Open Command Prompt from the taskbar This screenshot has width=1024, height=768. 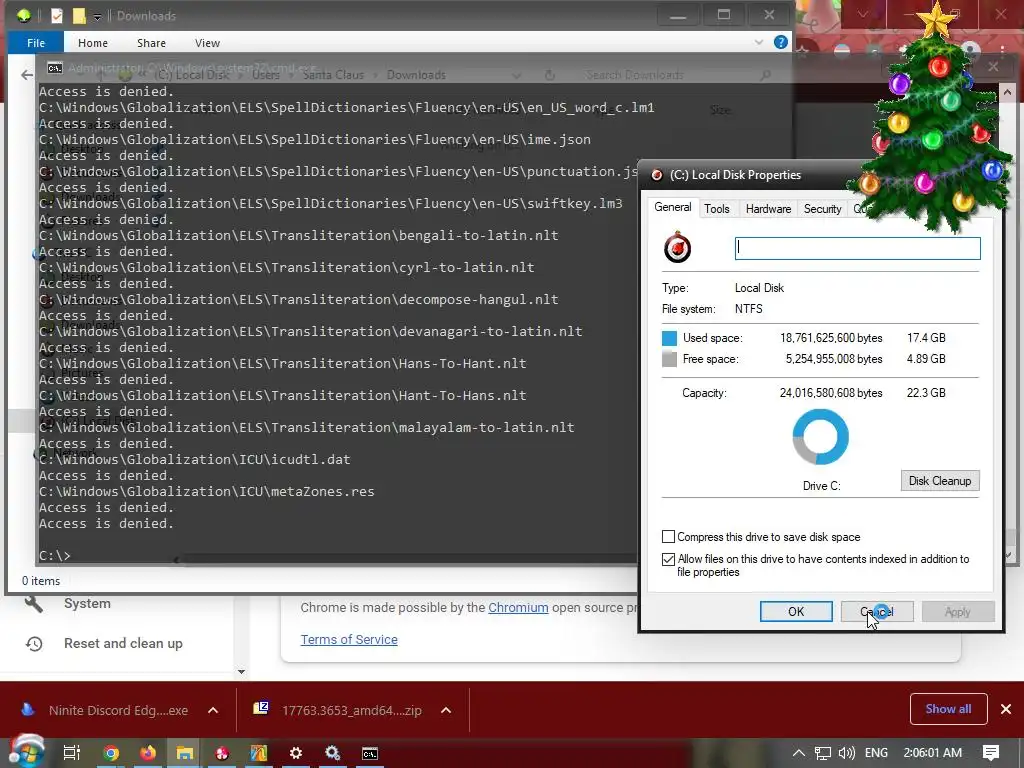tap(370, 753)
